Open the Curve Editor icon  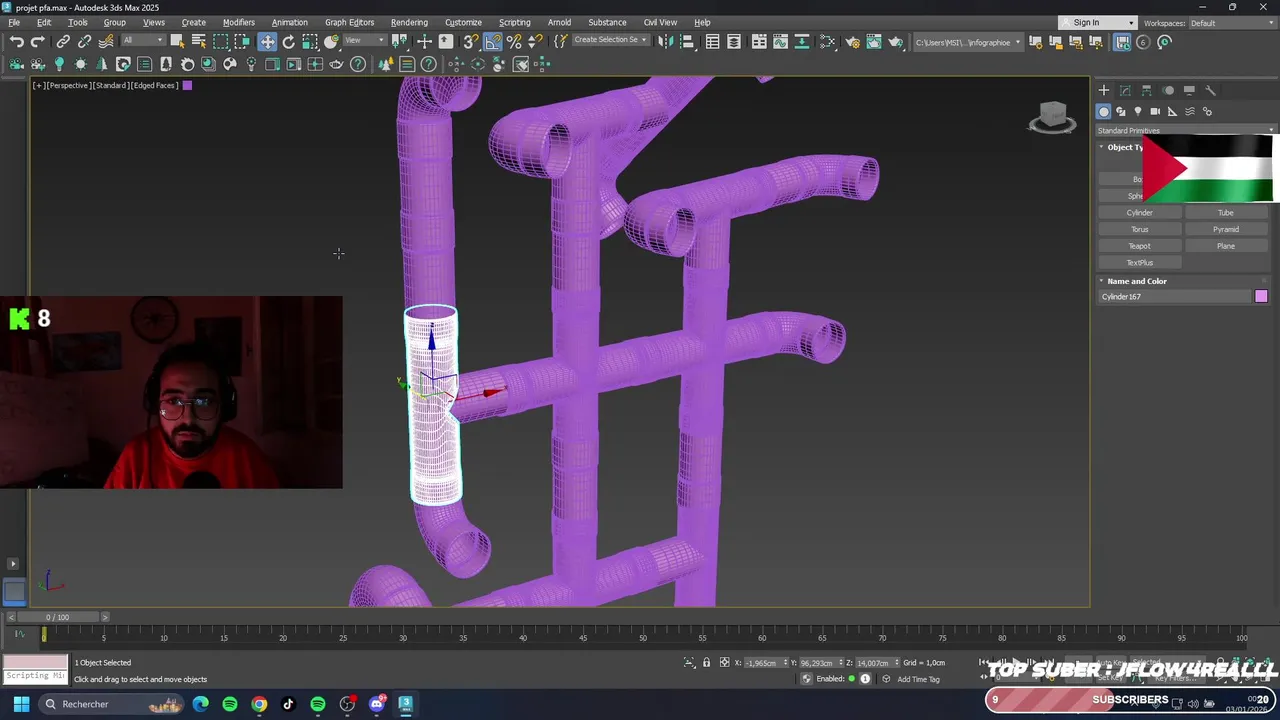780,42
